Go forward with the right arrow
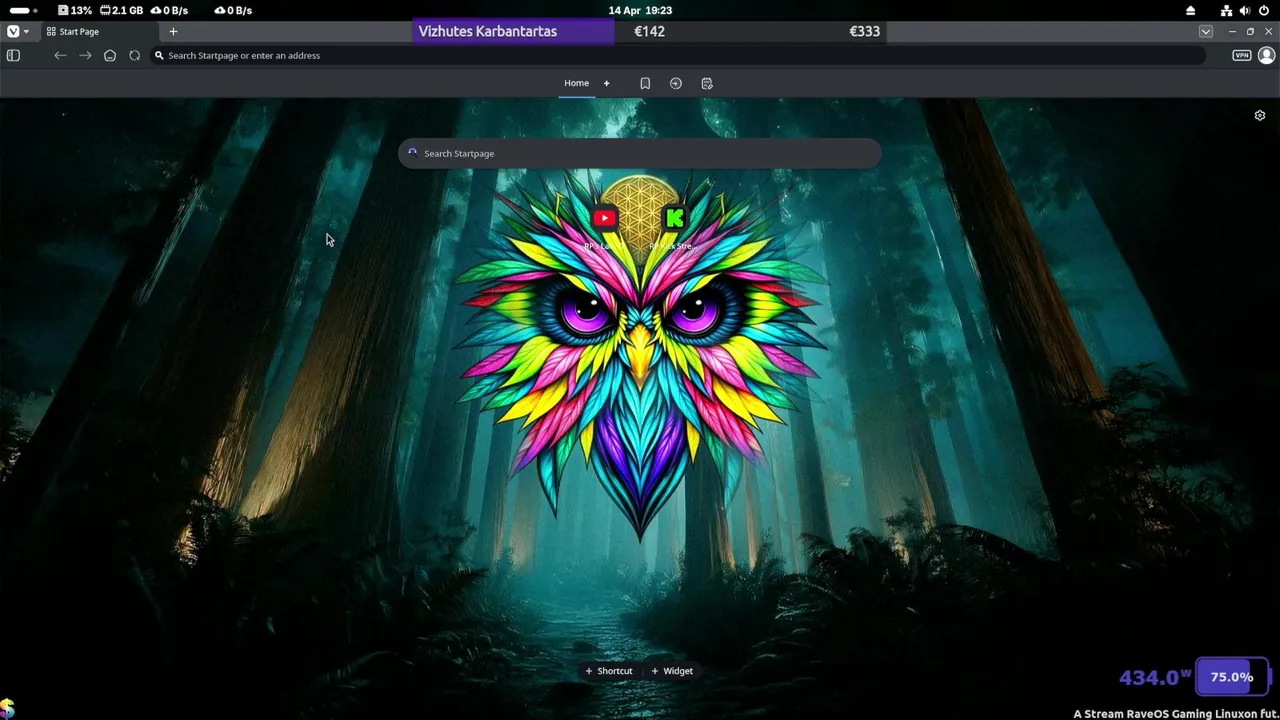This screenshot has width=1280, height=720. (x=85, y=55)
